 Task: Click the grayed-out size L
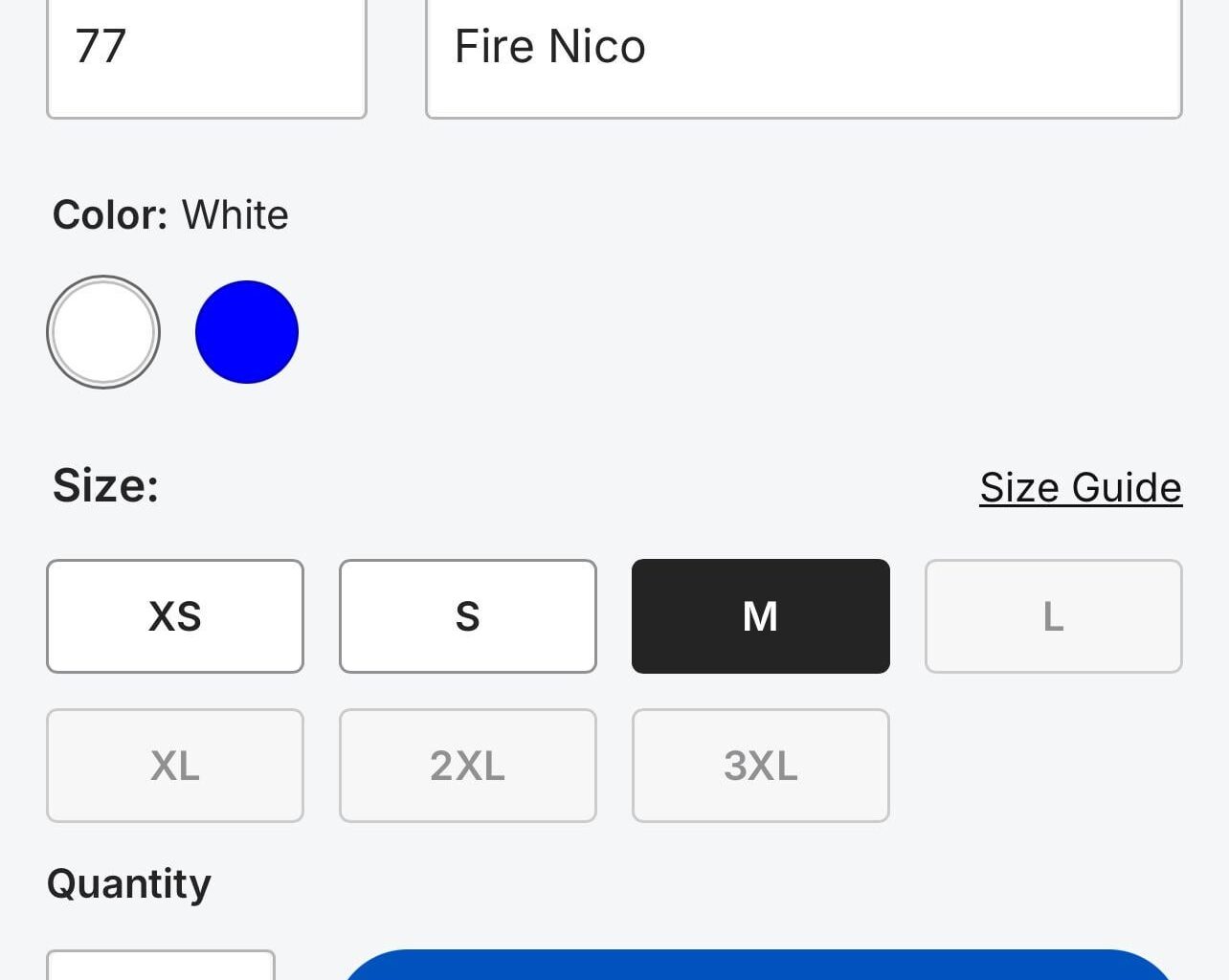[x=1053, y=616]
